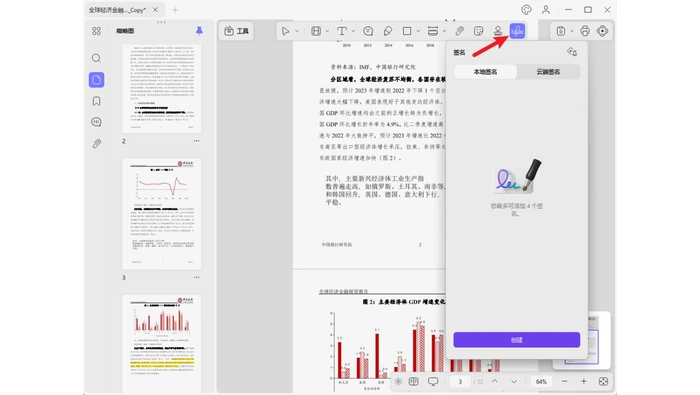700x395 pixels.
Task: Toggle the thumbnail panel pin
Action: [x=199, y=30]
